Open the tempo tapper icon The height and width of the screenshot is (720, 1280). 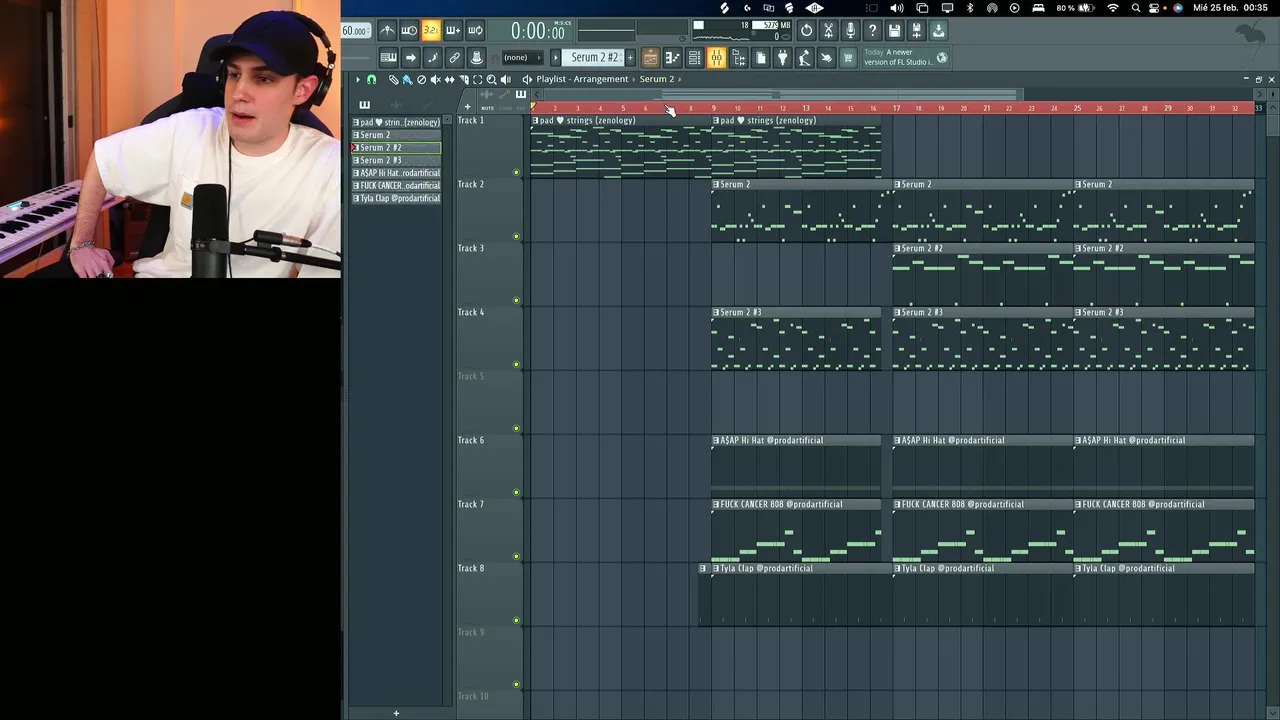pyautogui.click(x=804, y=58)
